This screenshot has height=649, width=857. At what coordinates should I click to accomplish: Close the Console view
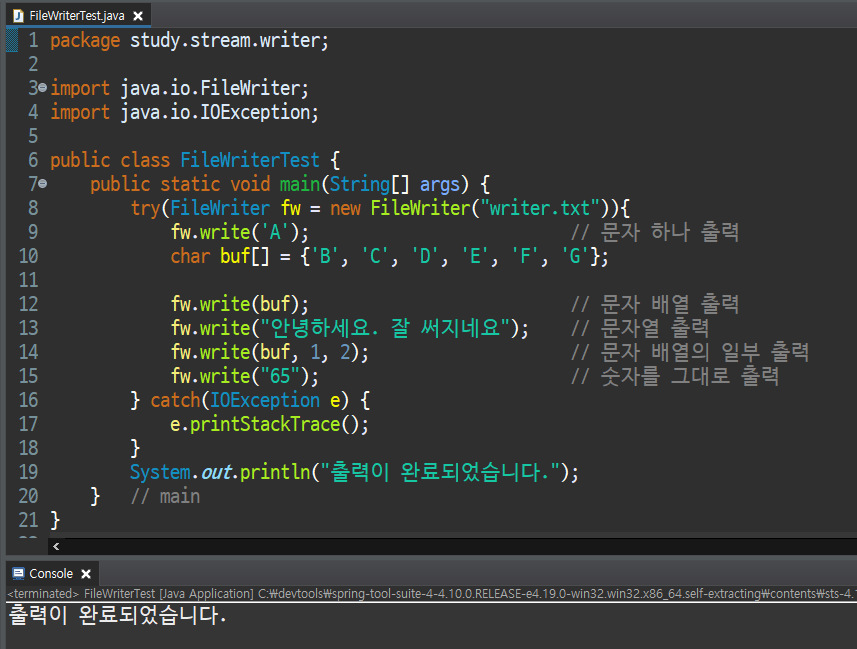(86, 574)
